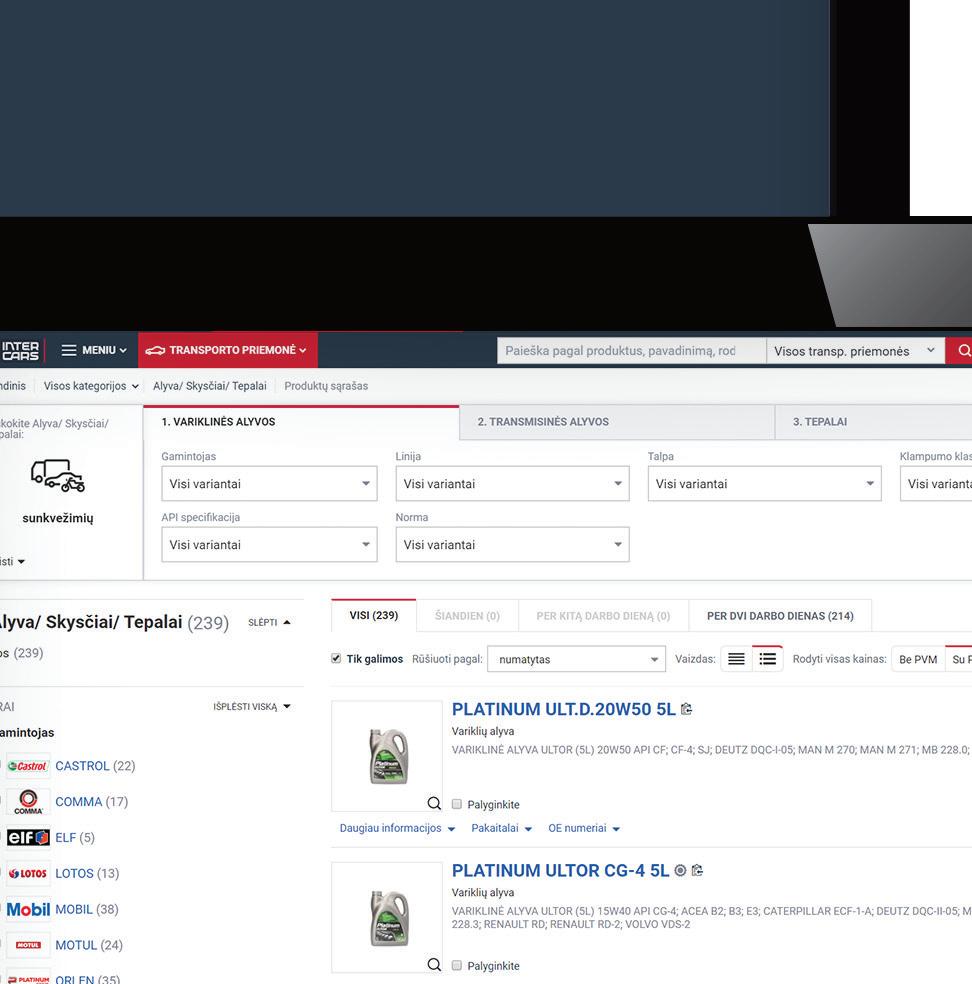Click the Inter Cars logo
Image resolution: width=972 pixels, height=984 pixels.
20,350
